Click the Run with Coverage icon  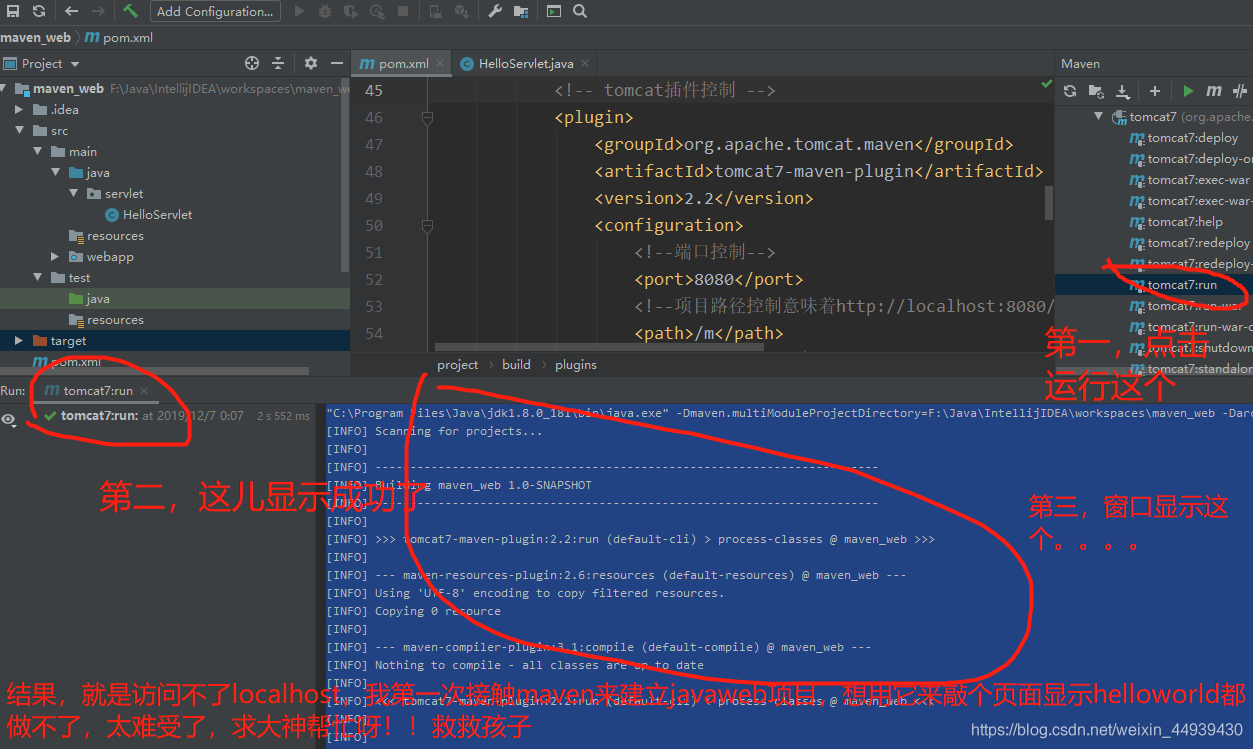pos(351,11)
